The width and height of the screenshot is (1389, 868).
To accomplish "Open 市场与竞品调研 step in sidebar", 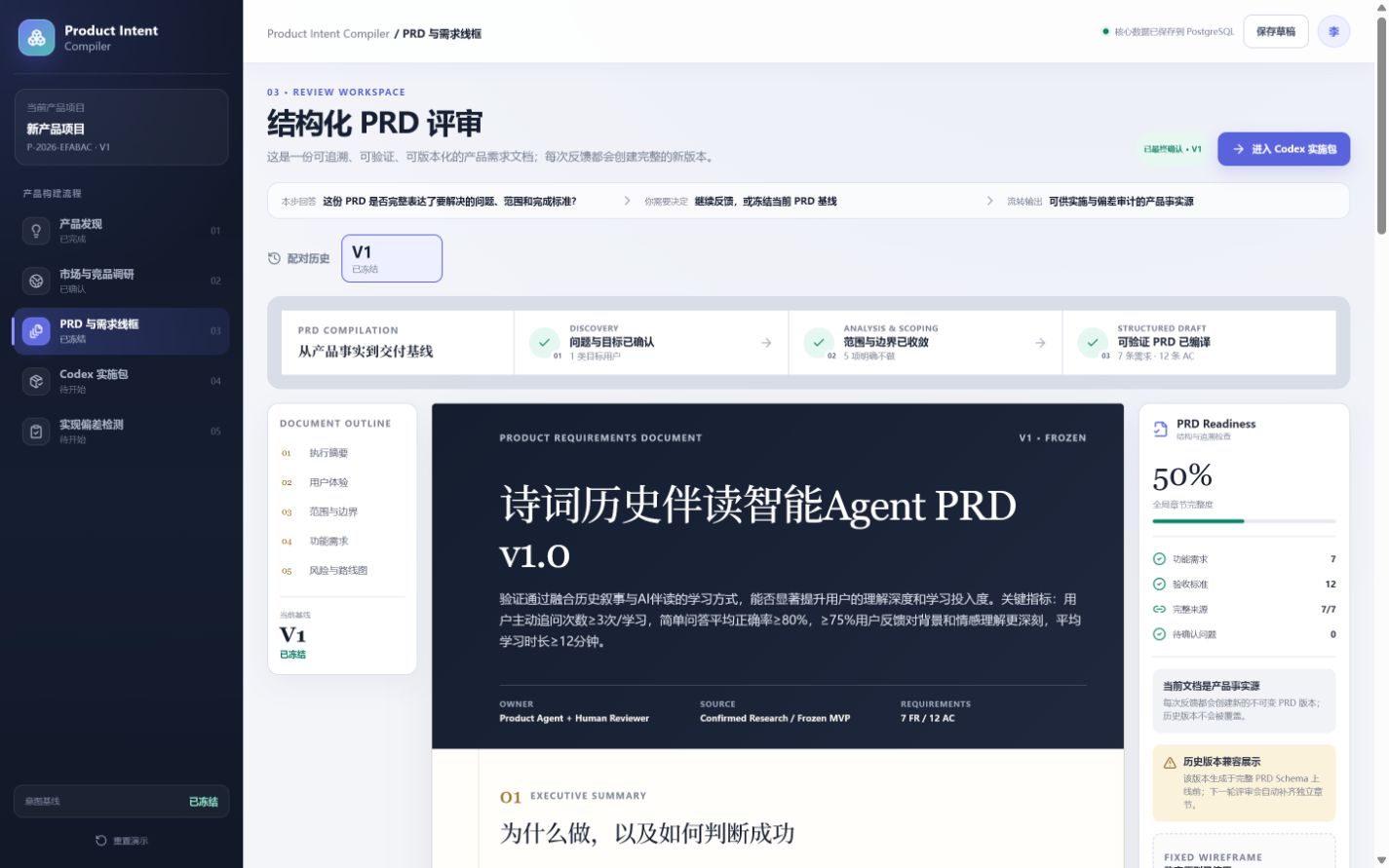I will (x=121, y=281).
